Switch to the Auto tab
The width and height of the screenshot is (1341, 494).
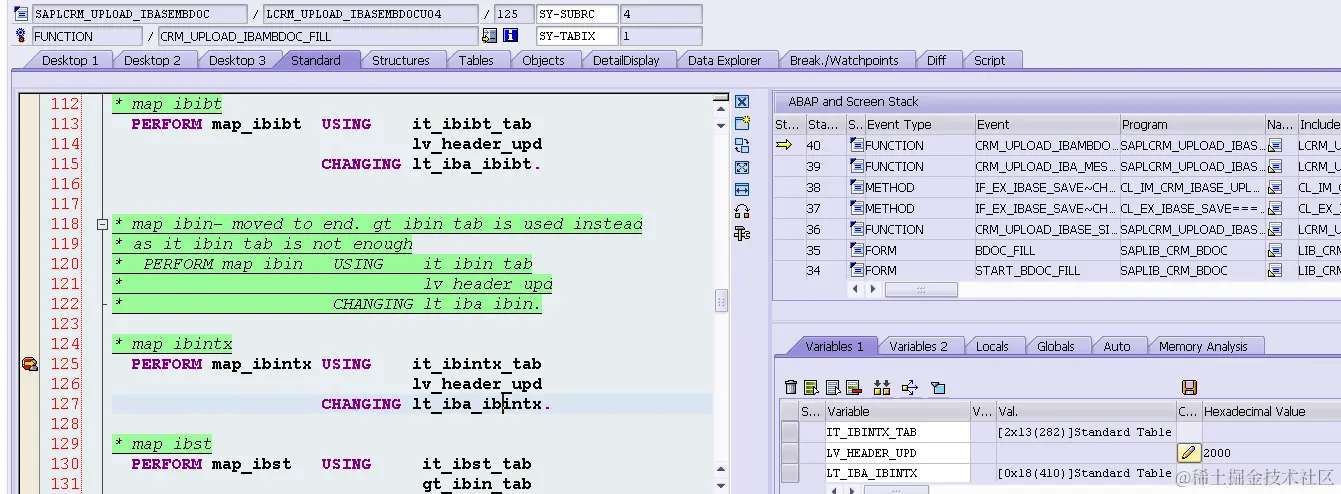tap(1117, 347)
